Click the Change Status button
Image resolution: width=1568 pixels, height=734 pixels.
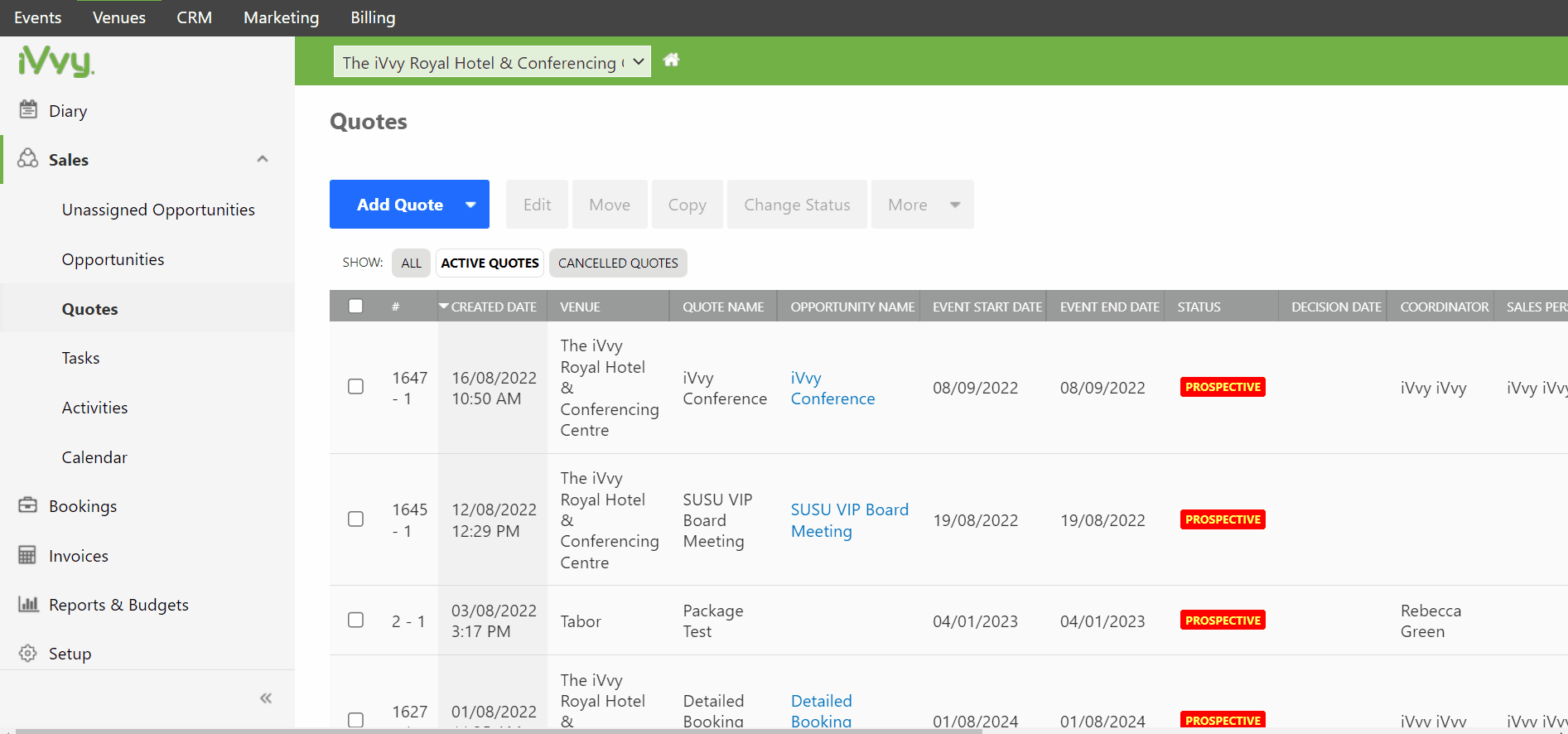click(797, 205)
